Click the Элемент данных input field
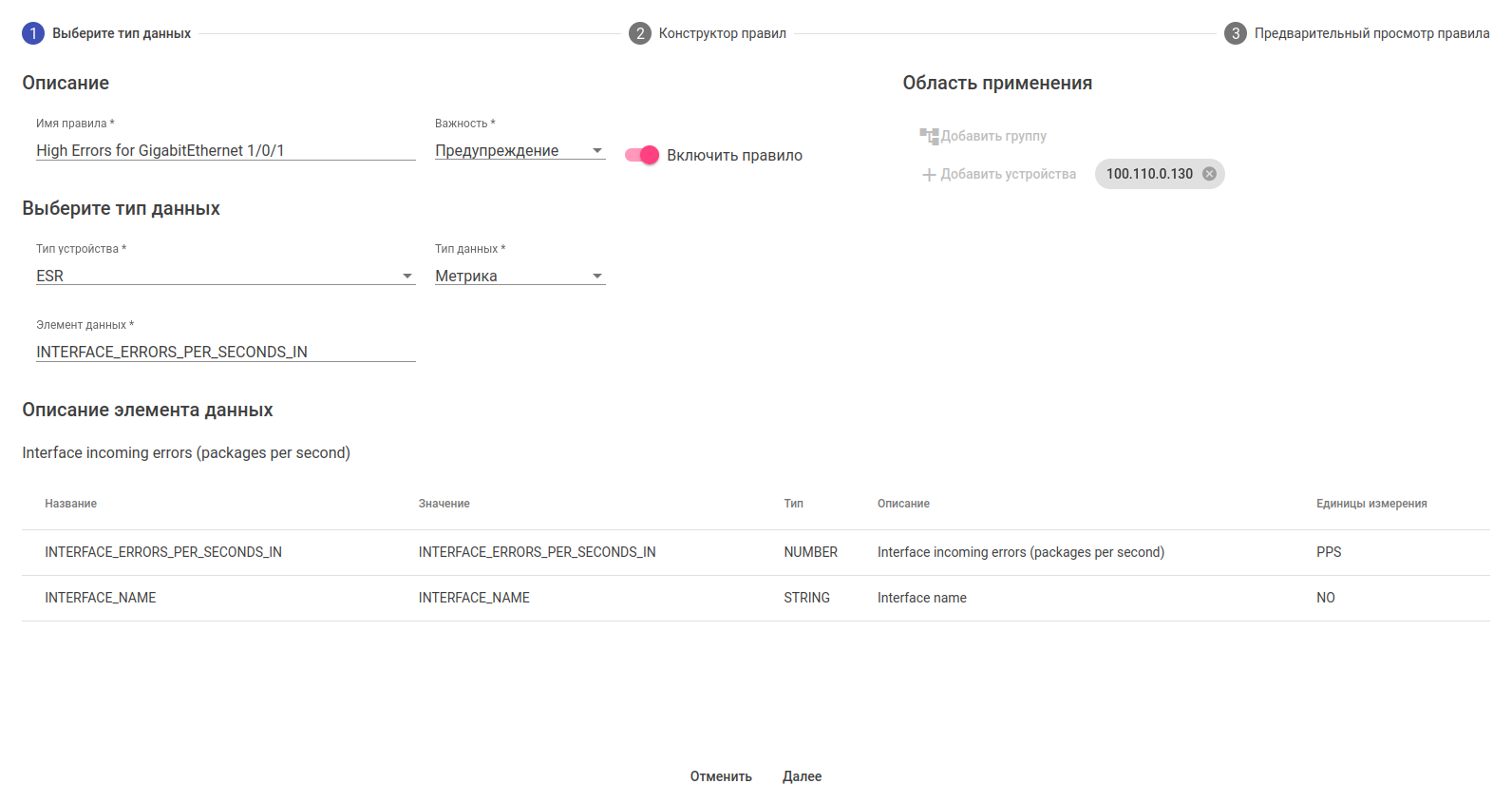 pos(225,352)
